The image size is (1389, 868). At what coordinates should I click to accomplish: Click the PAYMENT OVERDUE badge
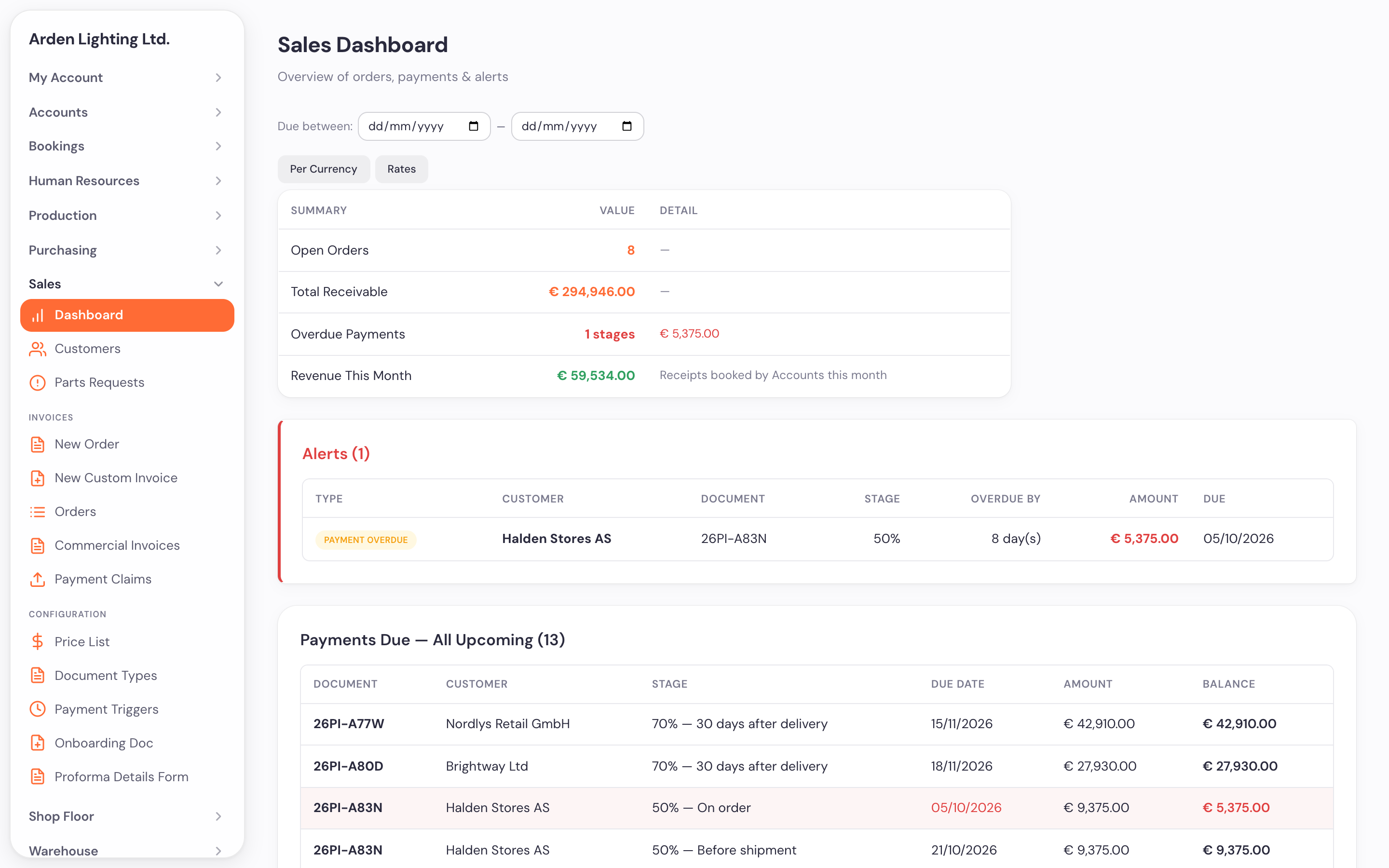[366, 540]
